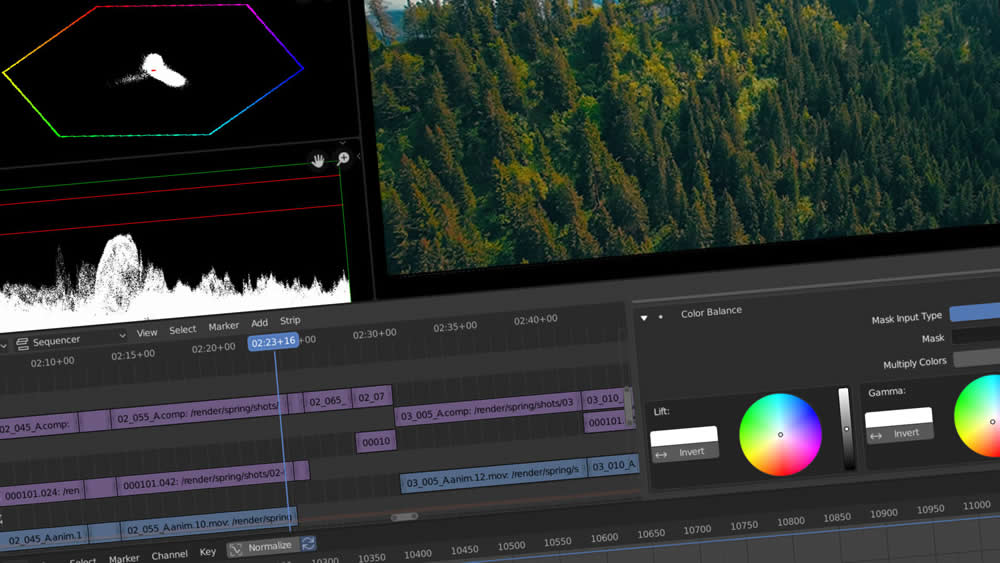Image resolution: width=1000 pixels, height=563 pixels.
Task: Click the zoom magnifier tool in preview
Action: [x=343, y=157]
